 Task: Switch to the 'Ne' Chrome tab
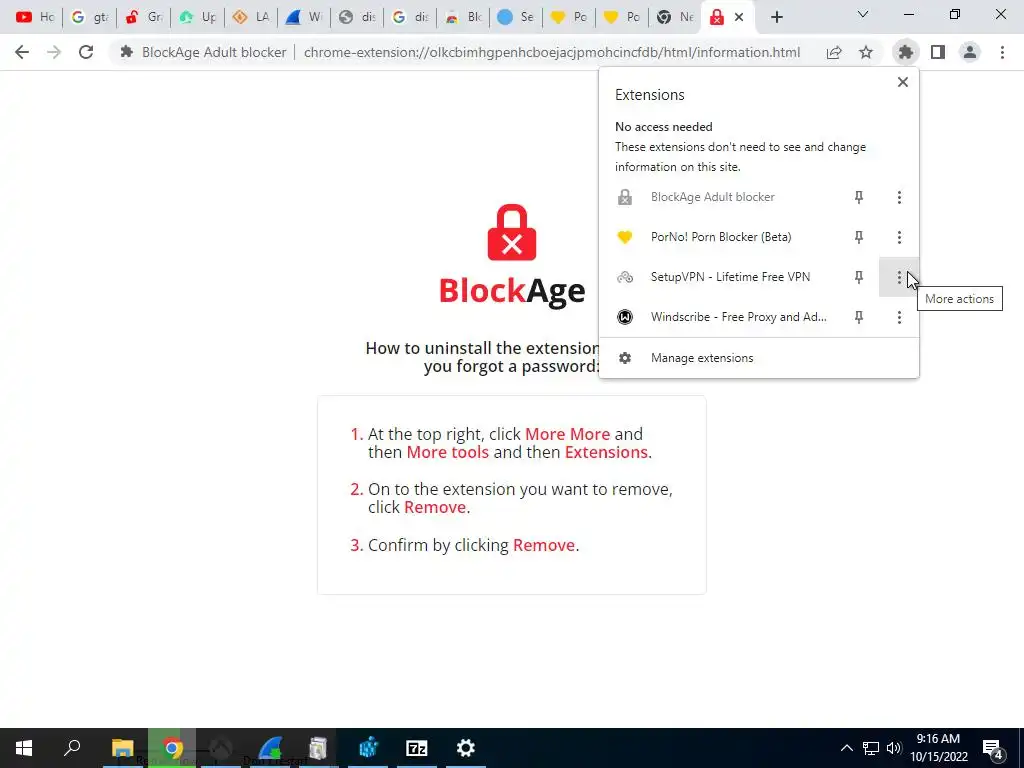675,17
